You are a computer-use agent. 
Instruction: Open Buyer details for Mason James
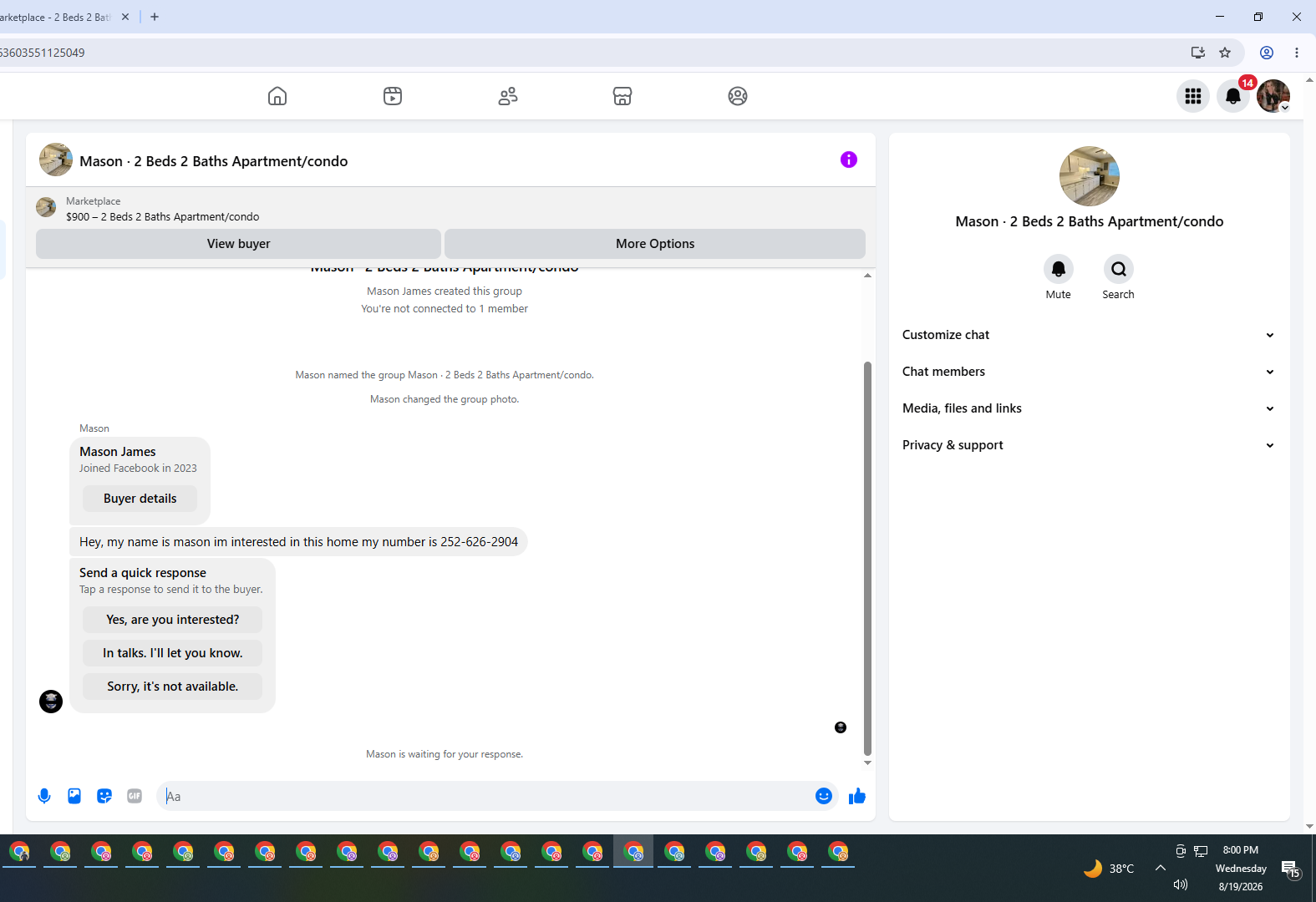pos(140,499)
